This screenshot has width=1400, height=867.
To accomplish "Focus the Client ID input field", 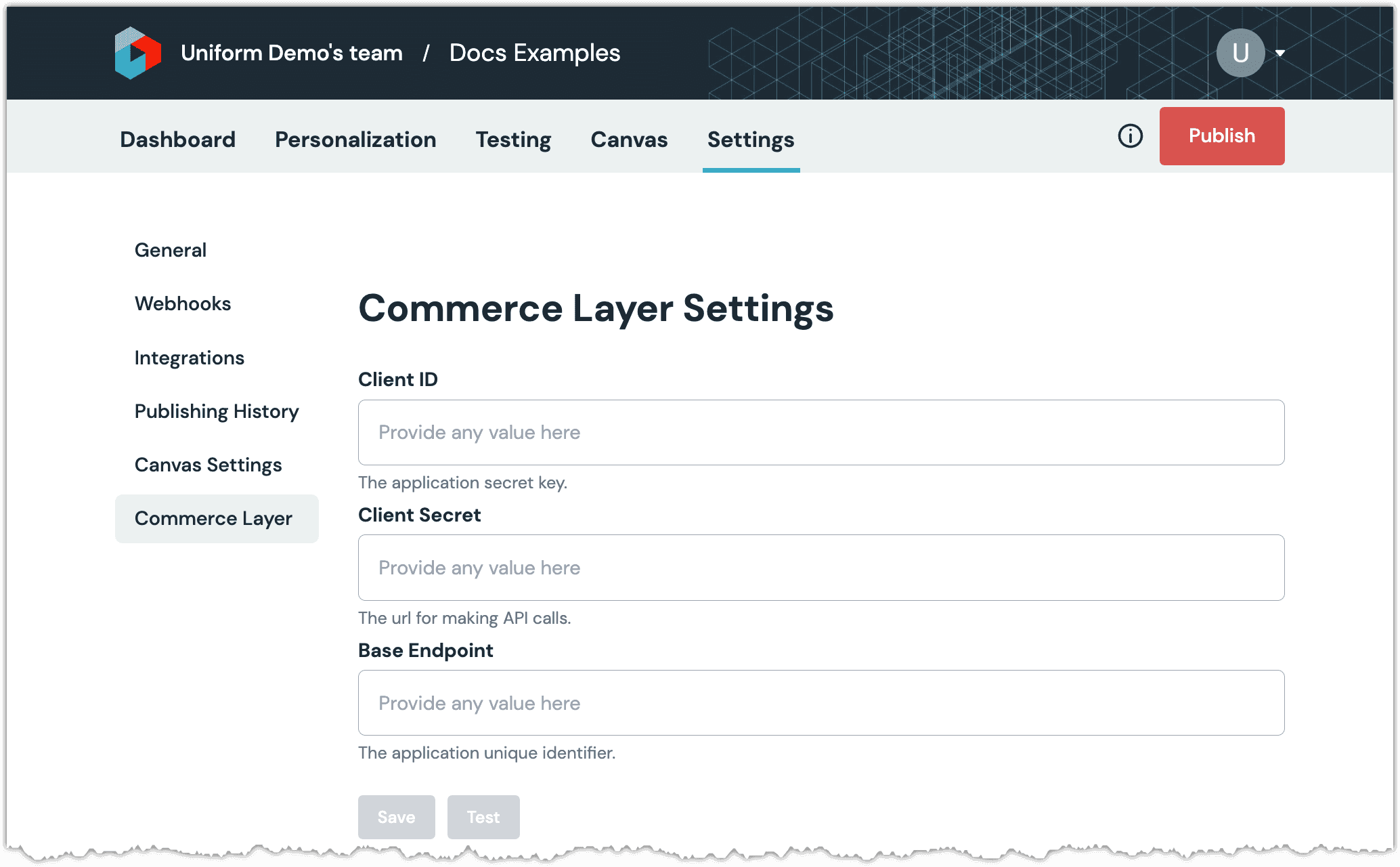I will (x=821, y=433).
